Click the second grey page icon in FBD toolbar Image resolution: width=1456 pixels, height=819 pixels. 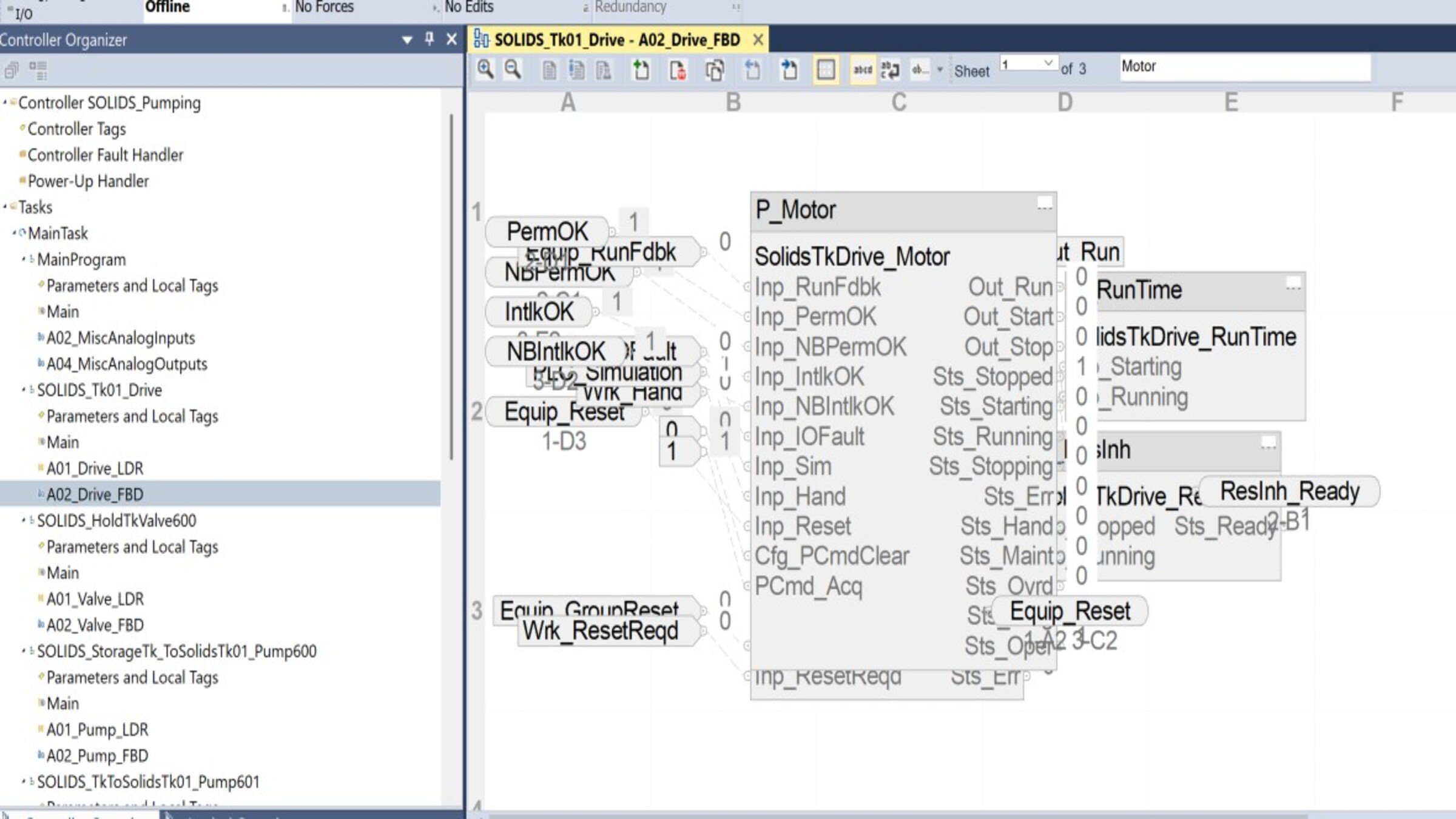tap(576, 71)
